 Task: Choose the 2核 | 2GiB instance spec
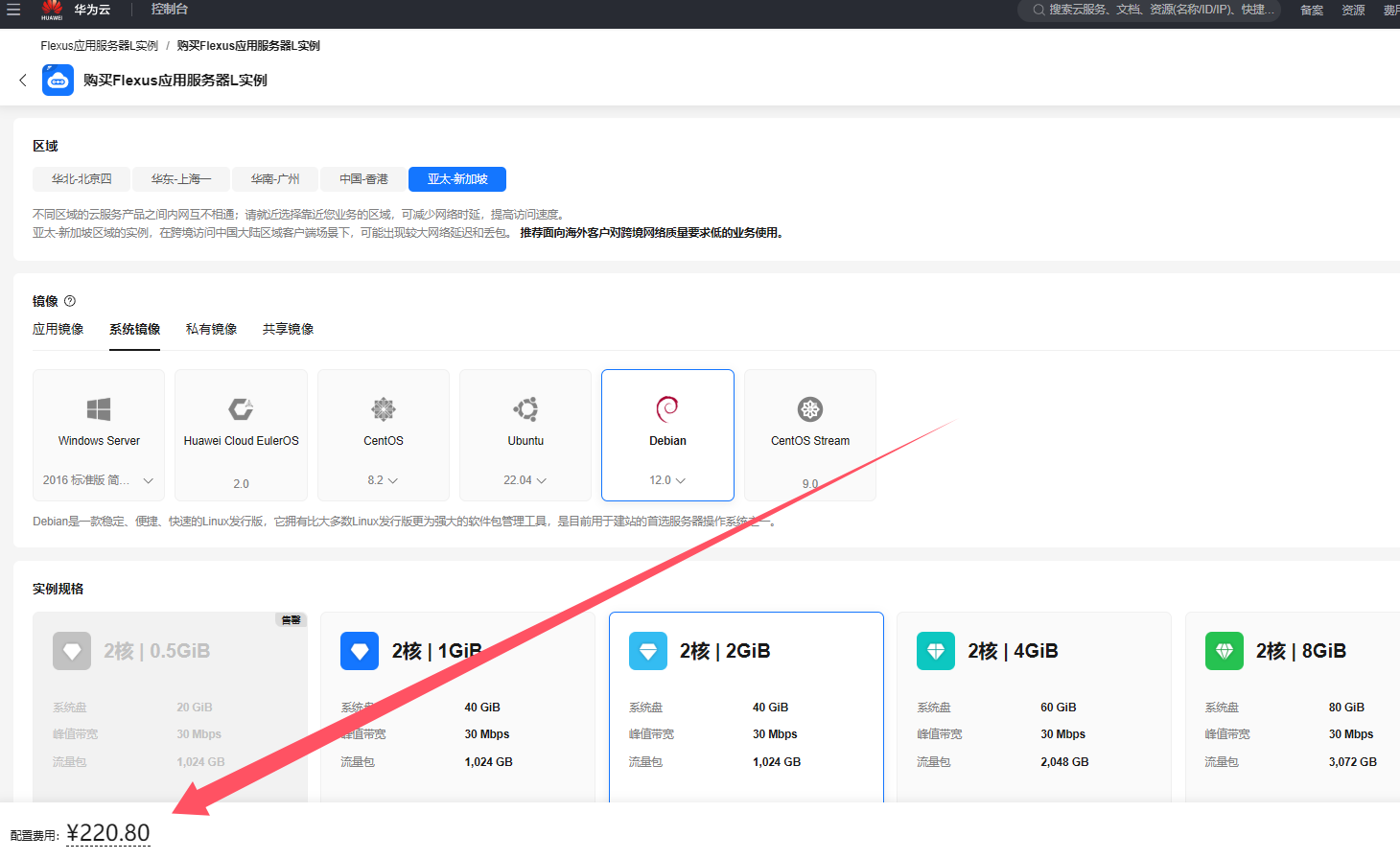pos(746,708)
